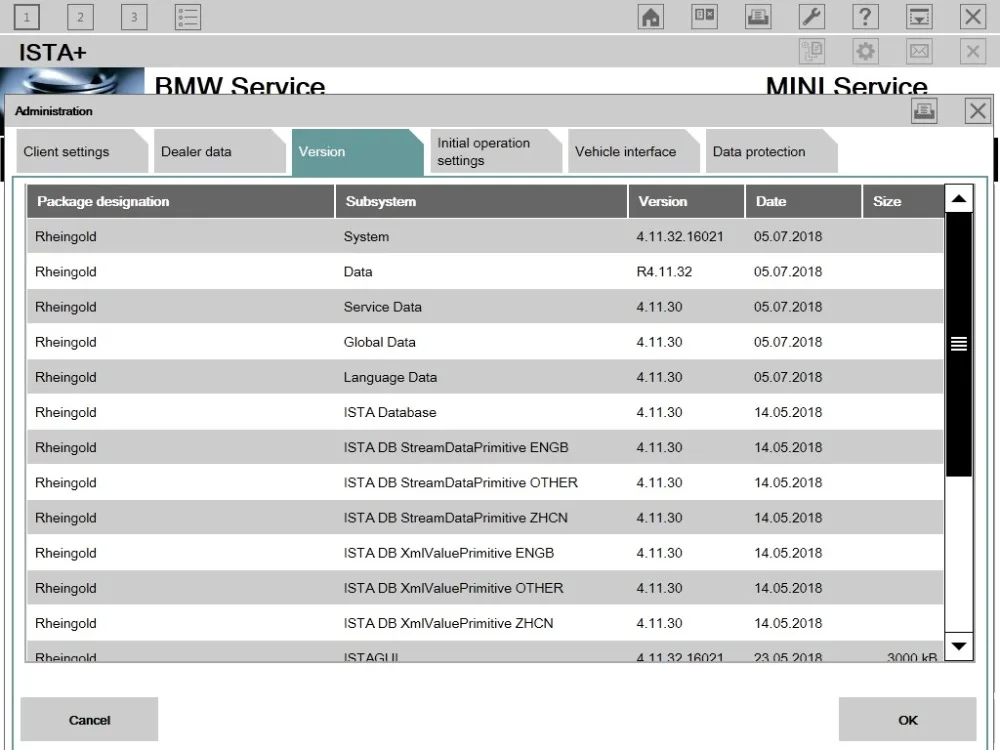Click the numbered box 2 icon
The height and width of the screenshot is (750, 1000).
pyautogui.click(x=80, y=17)
